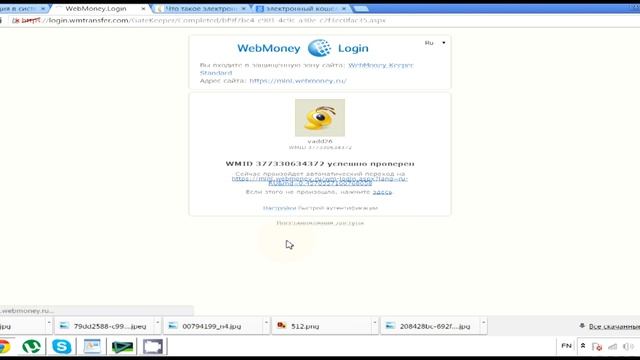Viewport: 640px width, 360px height.
Task: Click the action center flag tray icon
Action: point(597,347)
